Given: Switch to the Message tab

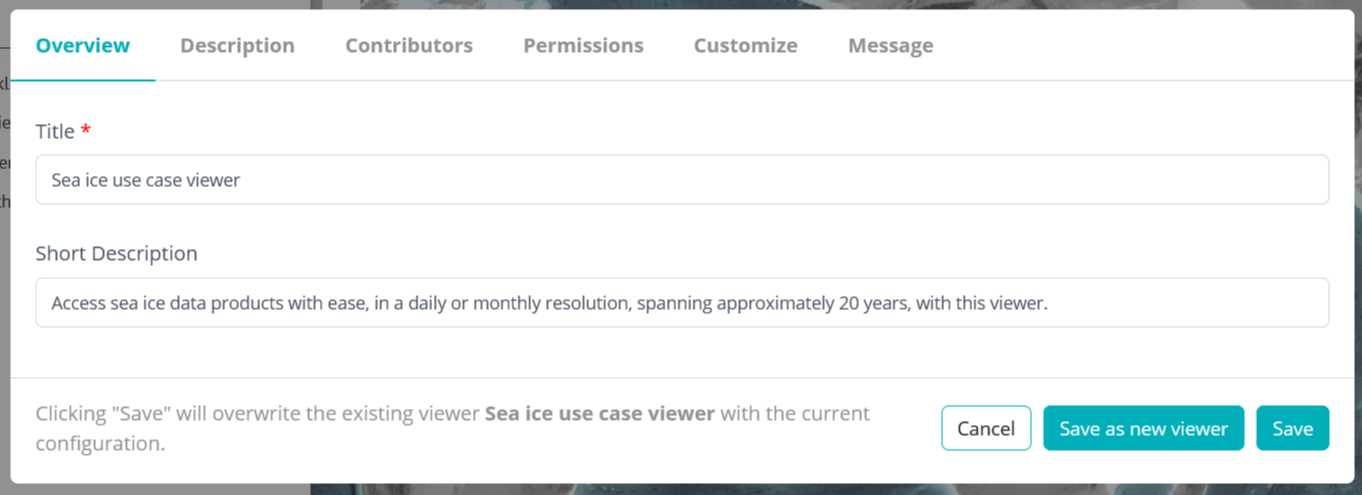Looking at the screenshot, I should (890, 46).
